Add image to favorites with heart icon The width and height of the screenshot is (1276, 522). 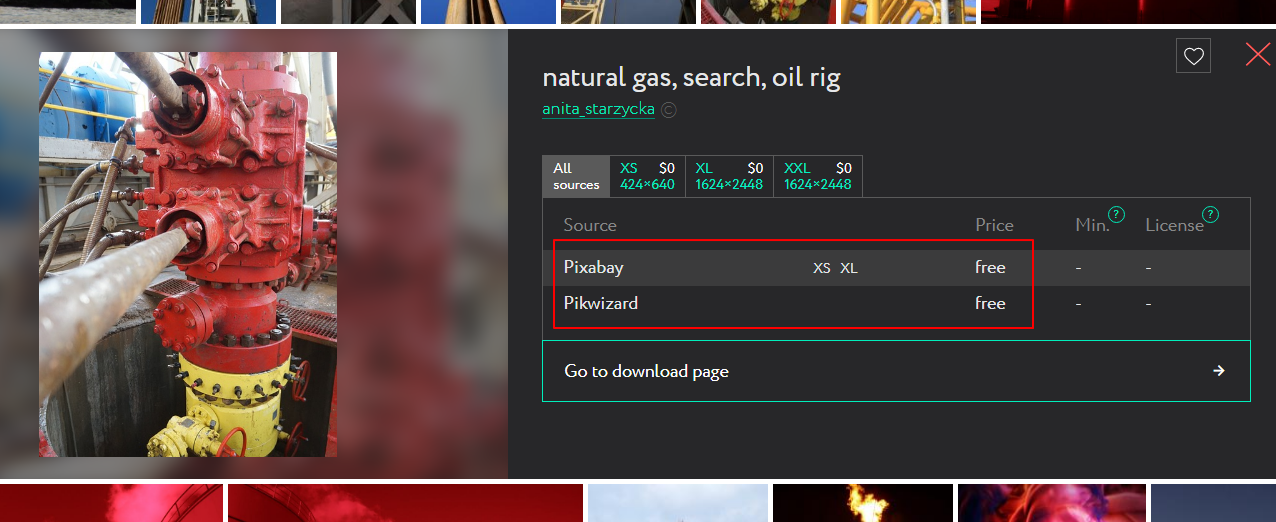tap(1193, 56)
